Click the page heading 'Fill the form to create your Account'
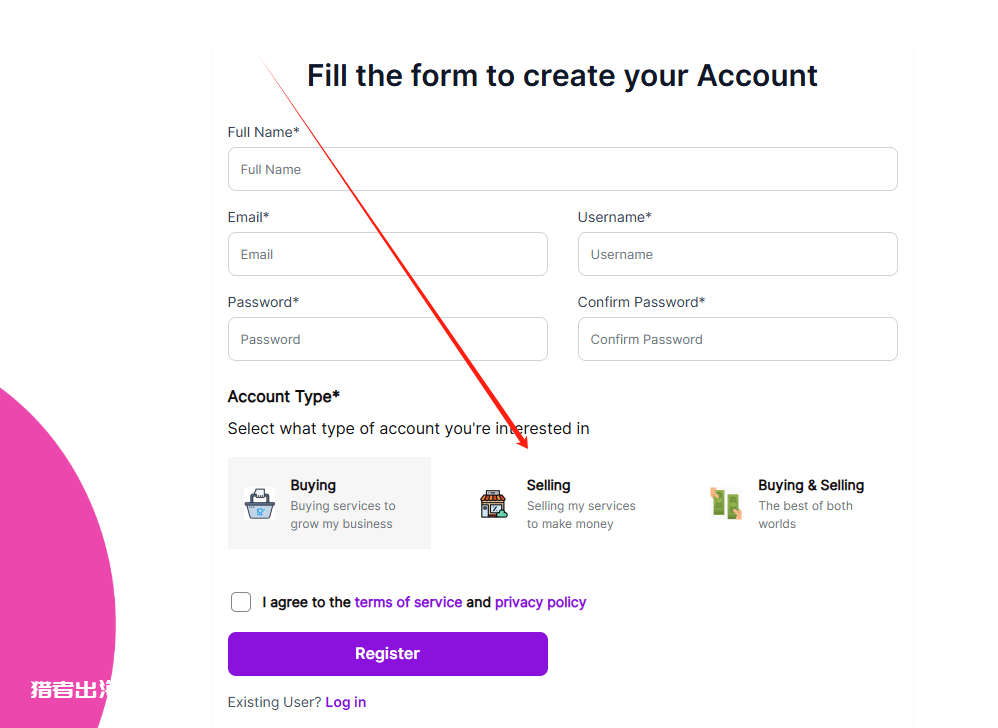 pos(562,76)
